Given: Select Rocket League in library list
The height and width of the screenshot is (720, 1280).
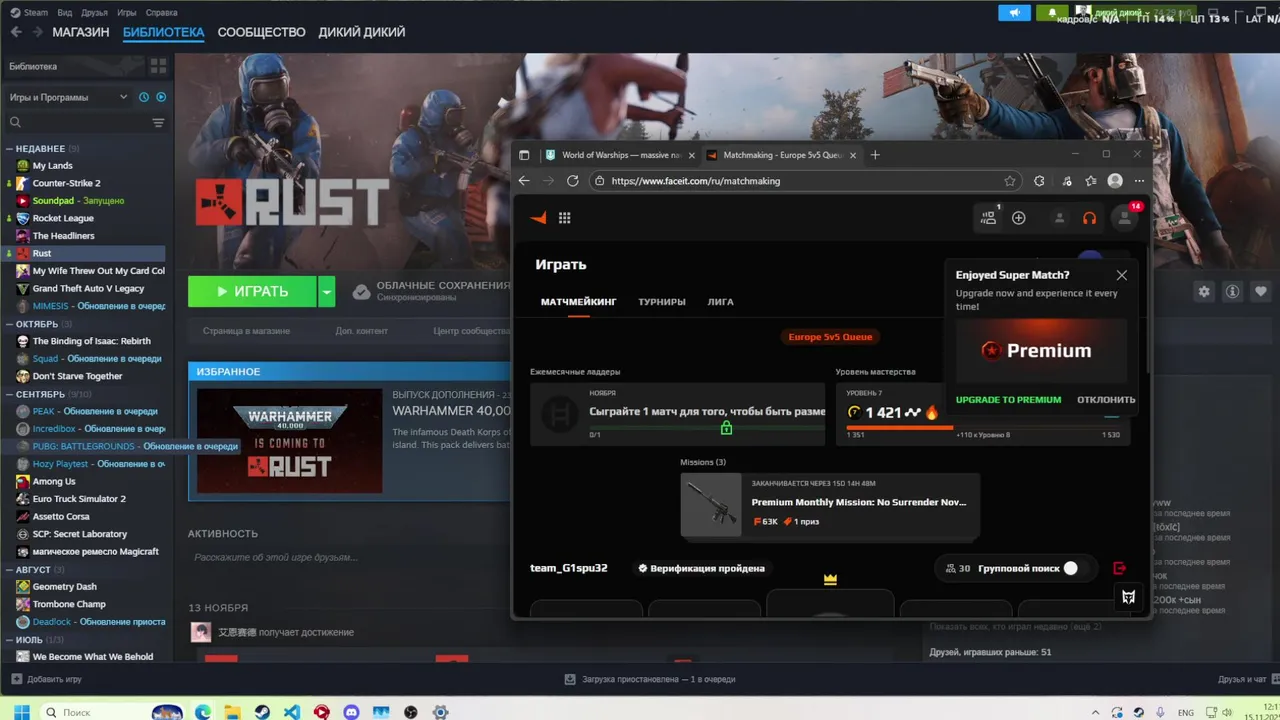Looking at the screenshot, I should [x=63, y=218].
